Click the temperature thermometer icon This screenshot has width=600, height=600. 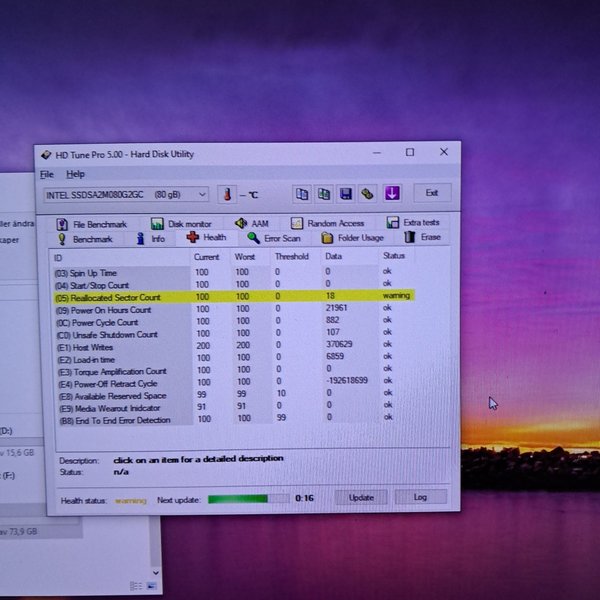(x=227, y=194)
